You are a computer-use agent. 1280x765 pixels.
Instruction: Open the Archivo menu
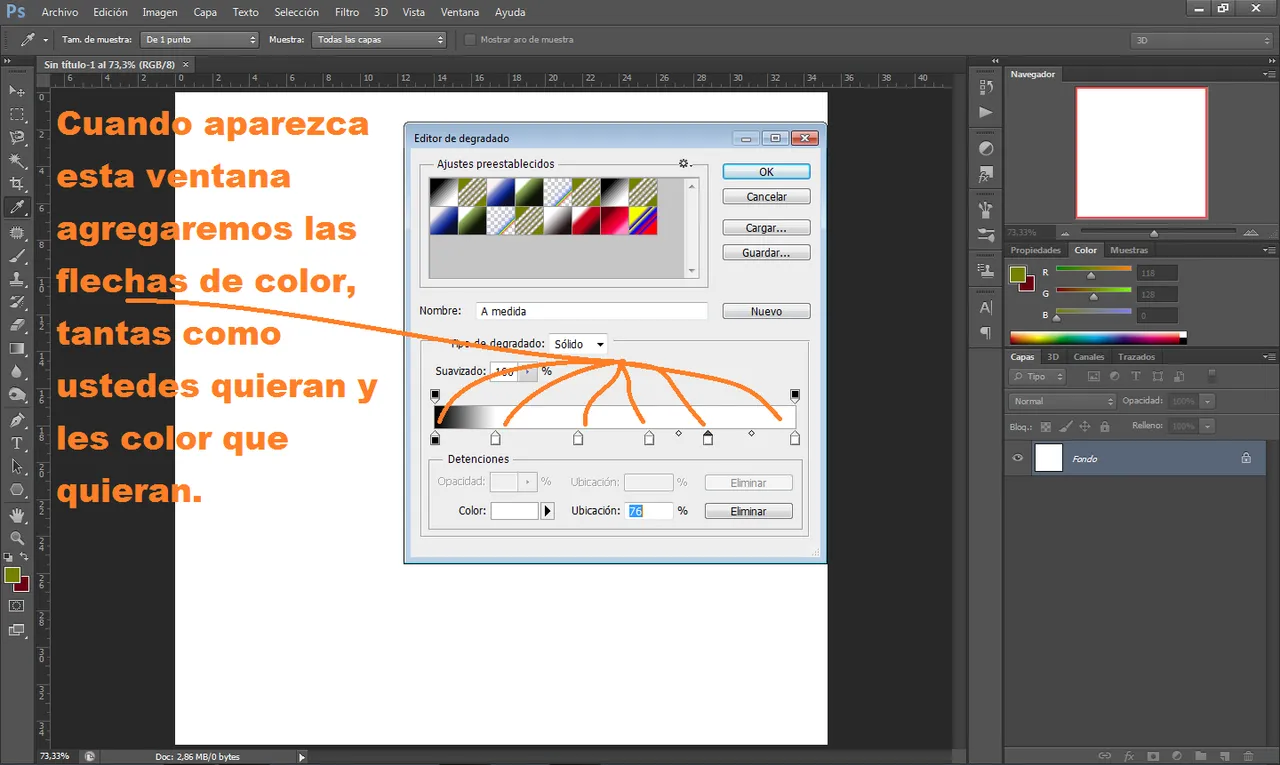pos(60,12)
